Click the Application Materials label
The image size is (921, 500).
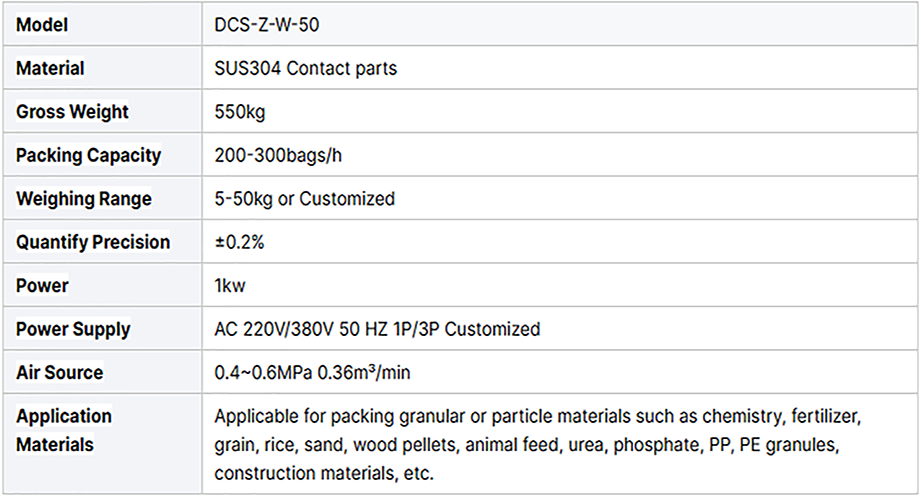pyautogui.click(x=64, y=430)
